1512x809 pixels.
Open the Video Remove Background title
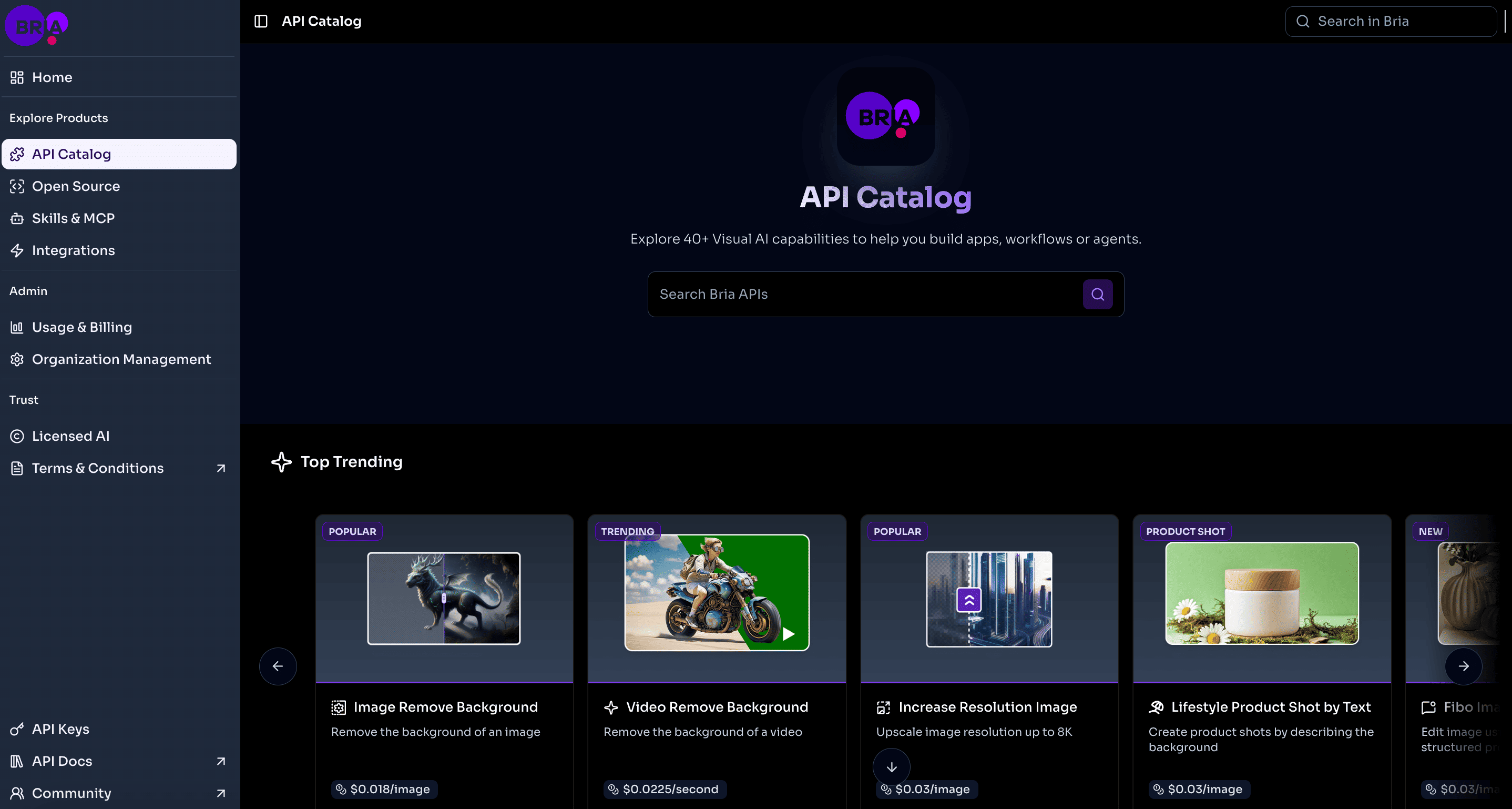point(717,707)
